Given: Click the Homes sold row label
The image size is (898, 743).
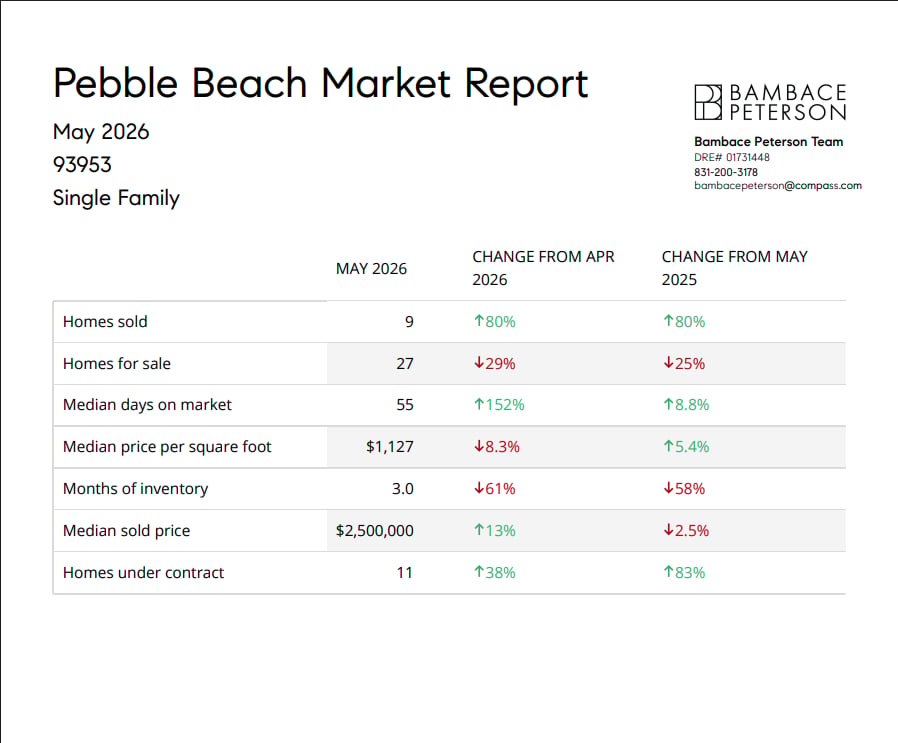Looking at the screenshot, I should coord(105,321).
